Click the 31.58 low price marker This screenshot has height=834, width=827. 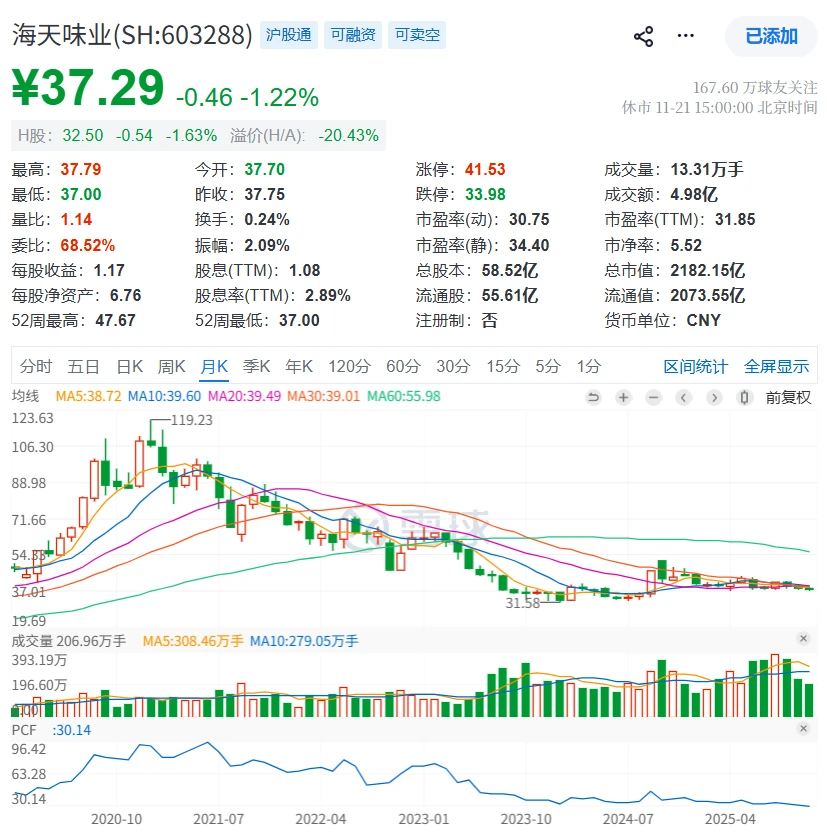pos(522,603)
